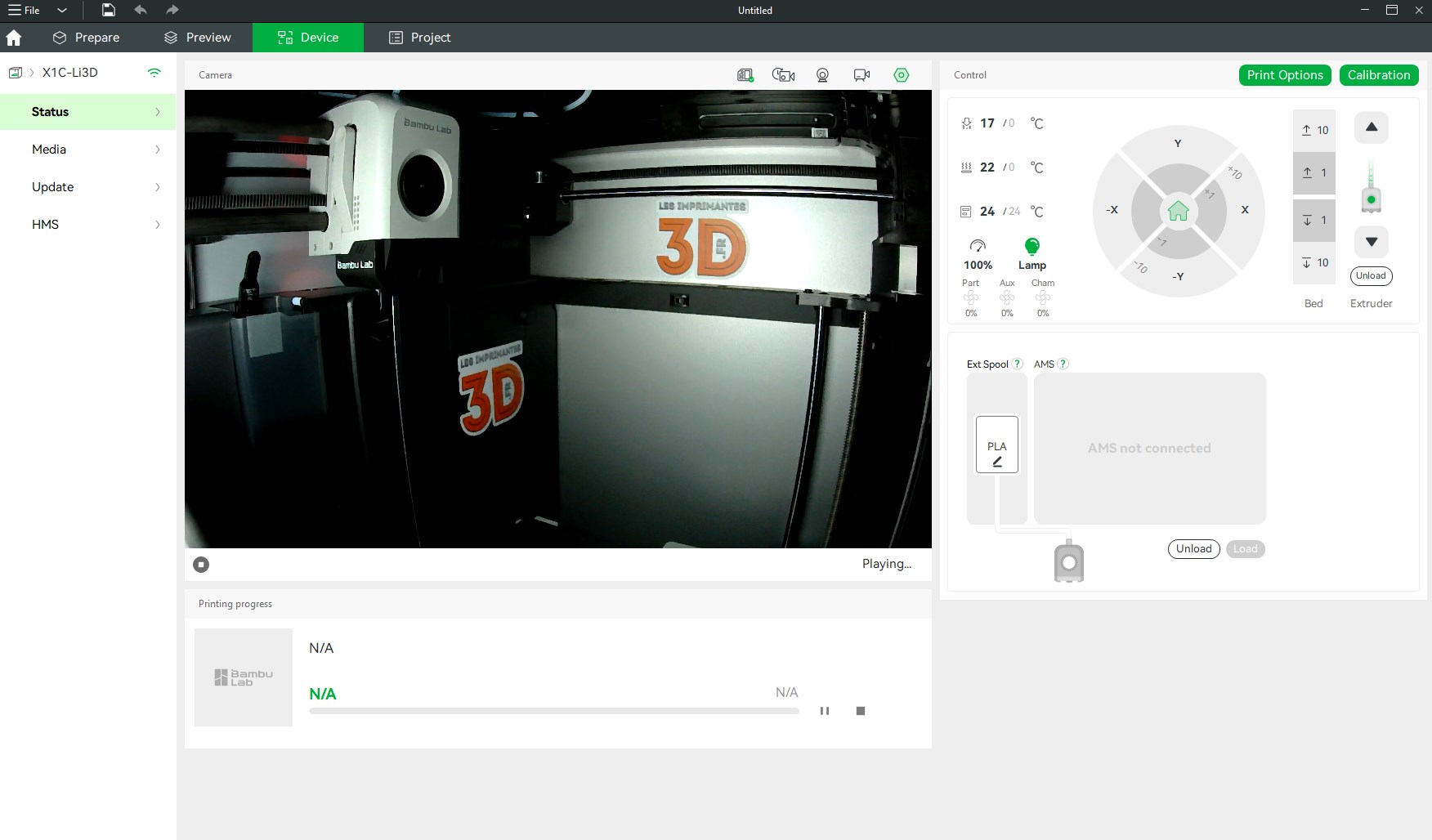The width and height of the screenshot is (1432, 840).
Task: Raise the bed by 10
Action: [x=1314, y=131]
